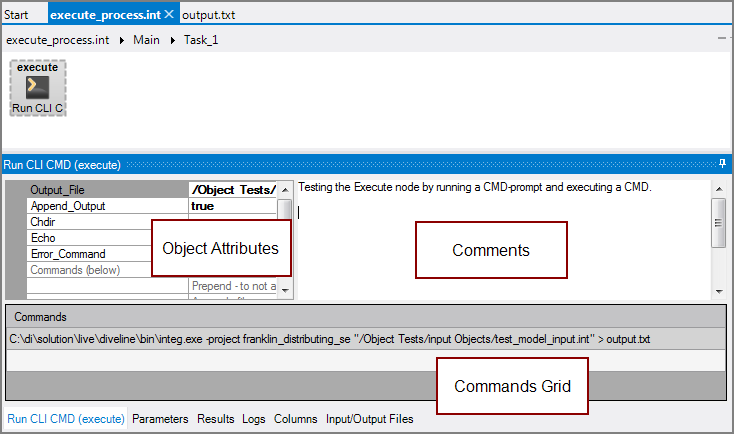
Task: Click the Output_File value '/Object Tests/'
Action: click(x=233, y=190)
